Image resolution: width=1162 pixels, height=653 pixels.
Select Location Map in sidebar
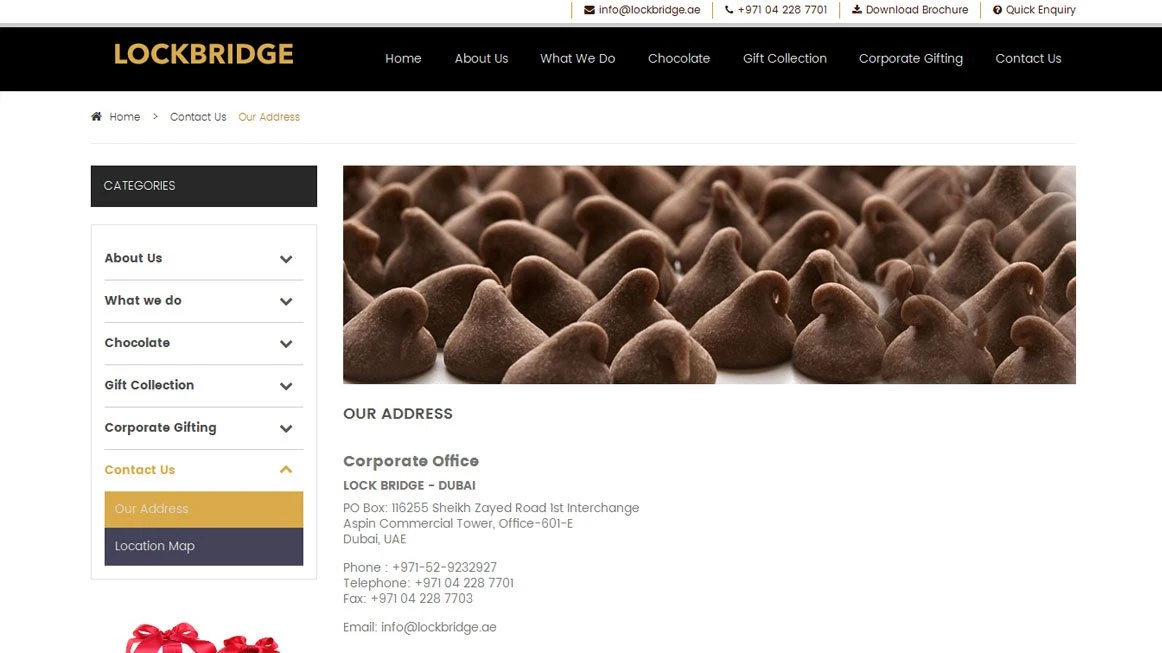(204, 546)
